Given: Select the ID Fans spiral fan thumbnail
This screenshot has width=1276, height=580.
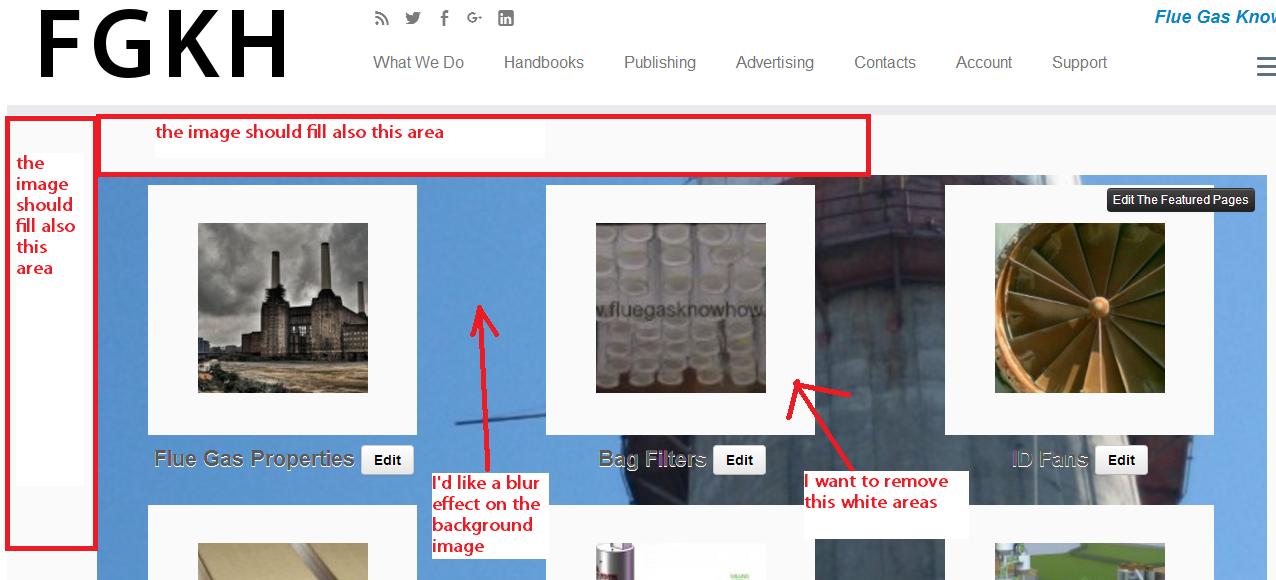Looking at the screenshot, I should tap(1079, 308).
